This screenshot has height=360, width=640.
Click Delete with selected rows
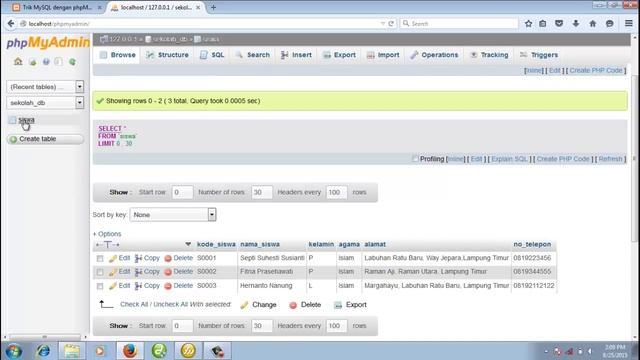[x=305, y=305]
